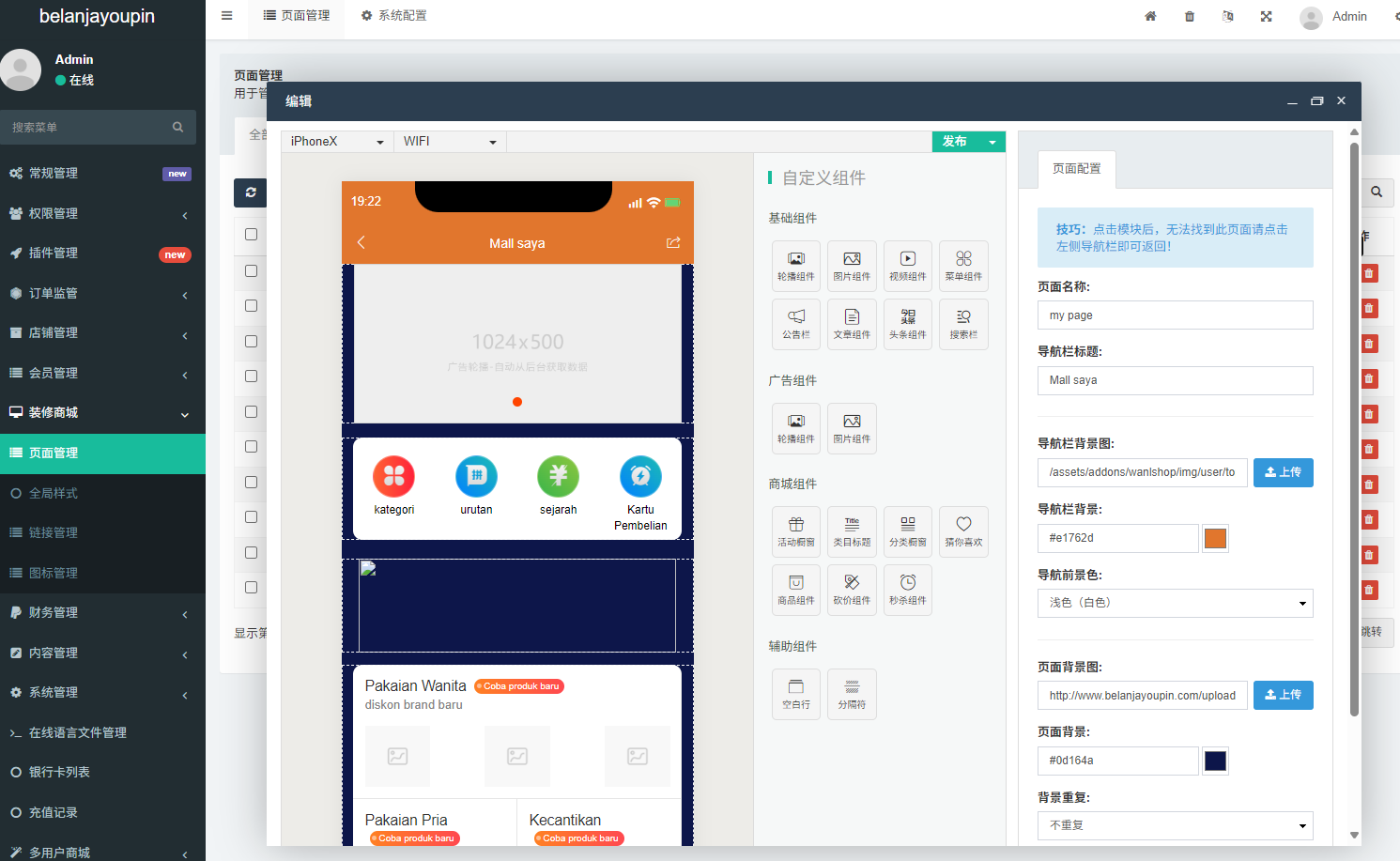
Task: Add the 猜你喜欢 heart component
Action: click(963, 531)
